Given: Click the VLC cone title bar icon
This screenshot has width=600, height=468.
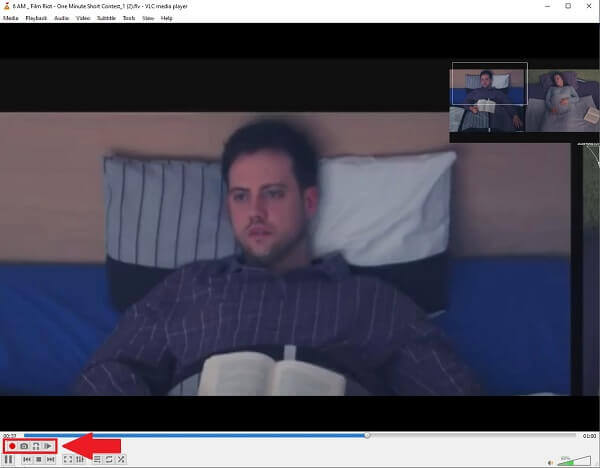Looking at the screenshot, I should (7, 6).
